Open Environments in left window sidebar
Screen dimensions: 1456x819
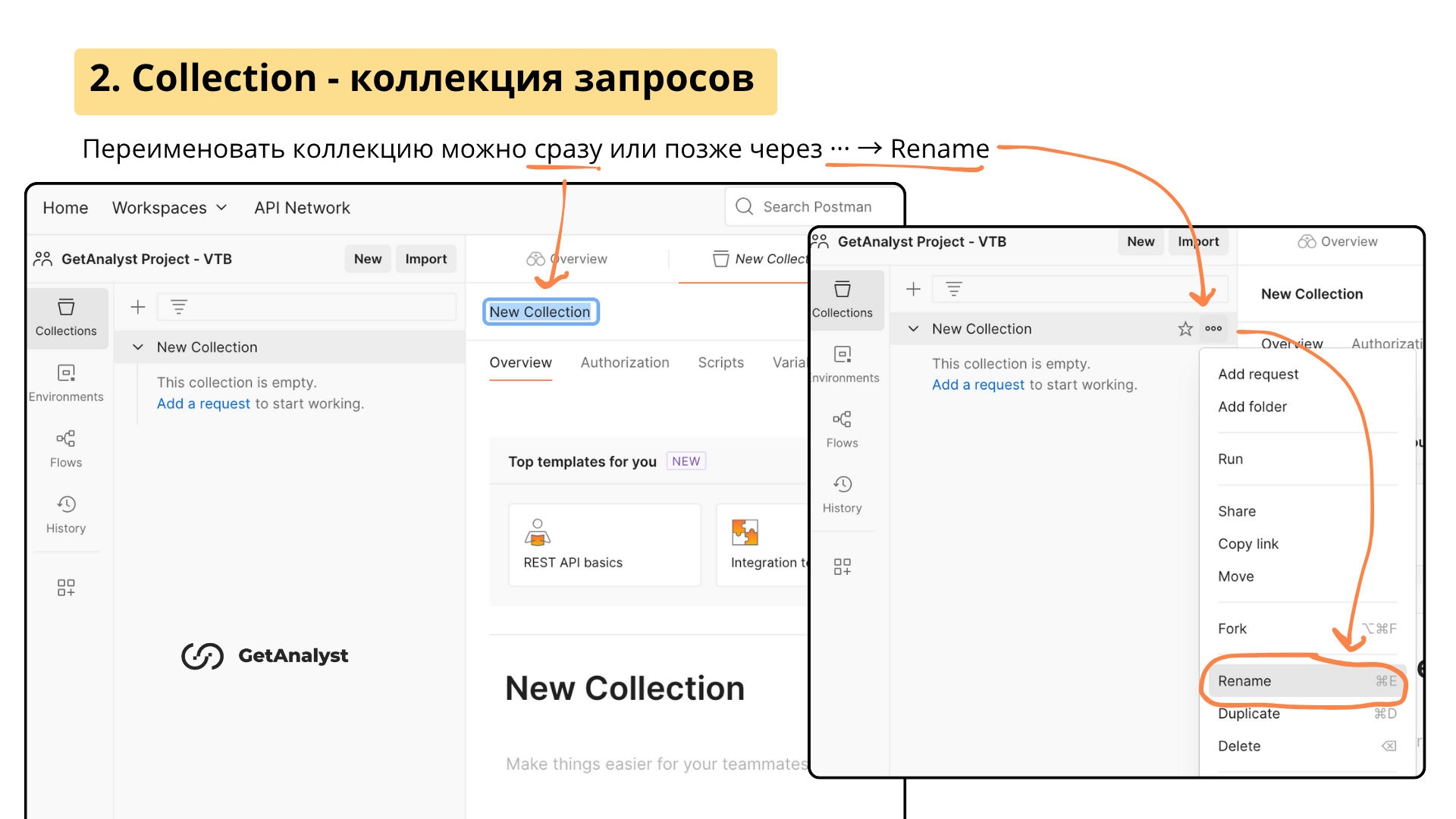coord(66,384)
